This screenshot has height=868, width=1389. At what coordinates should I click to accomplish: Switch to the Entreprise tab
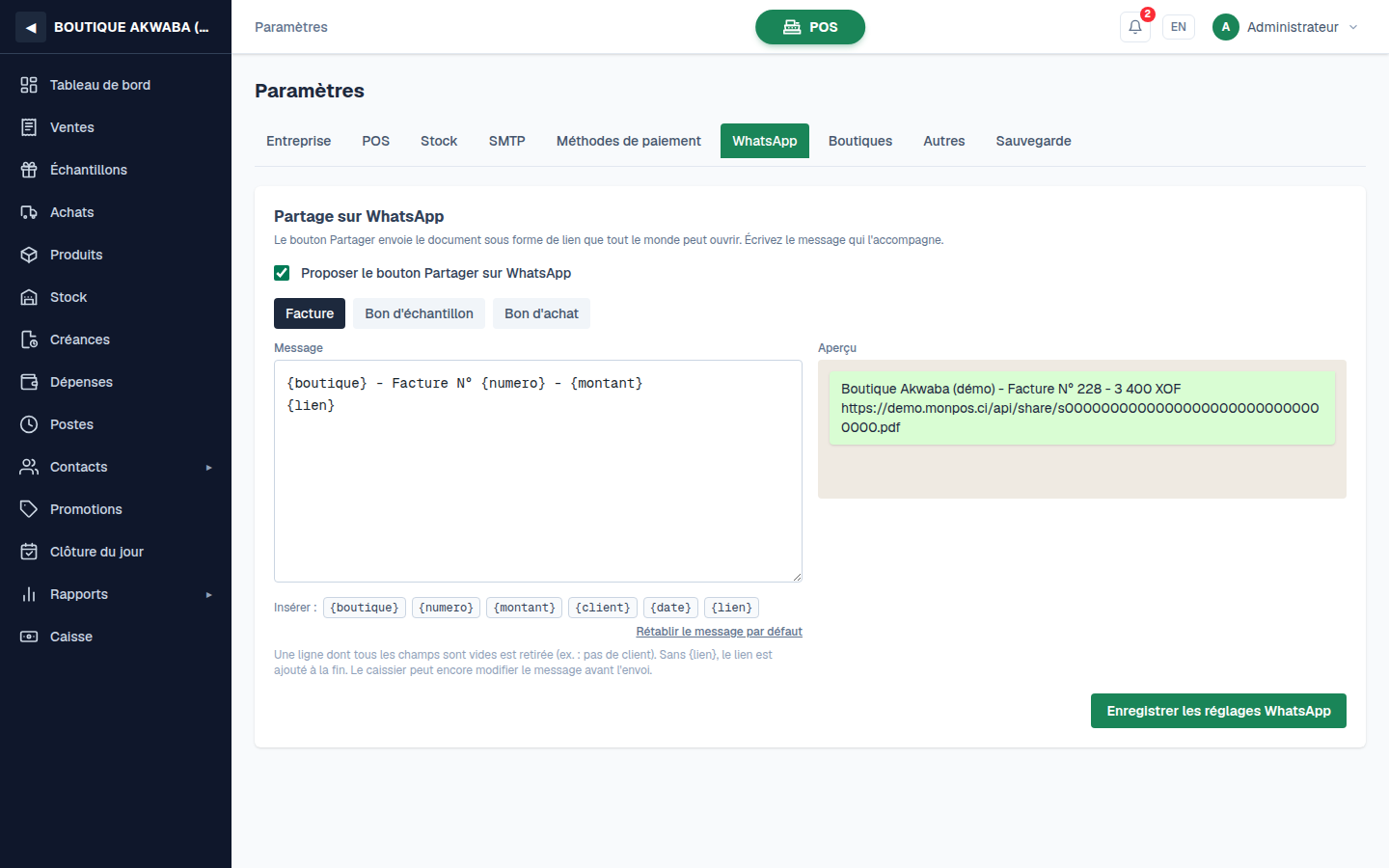click(299, 141)
